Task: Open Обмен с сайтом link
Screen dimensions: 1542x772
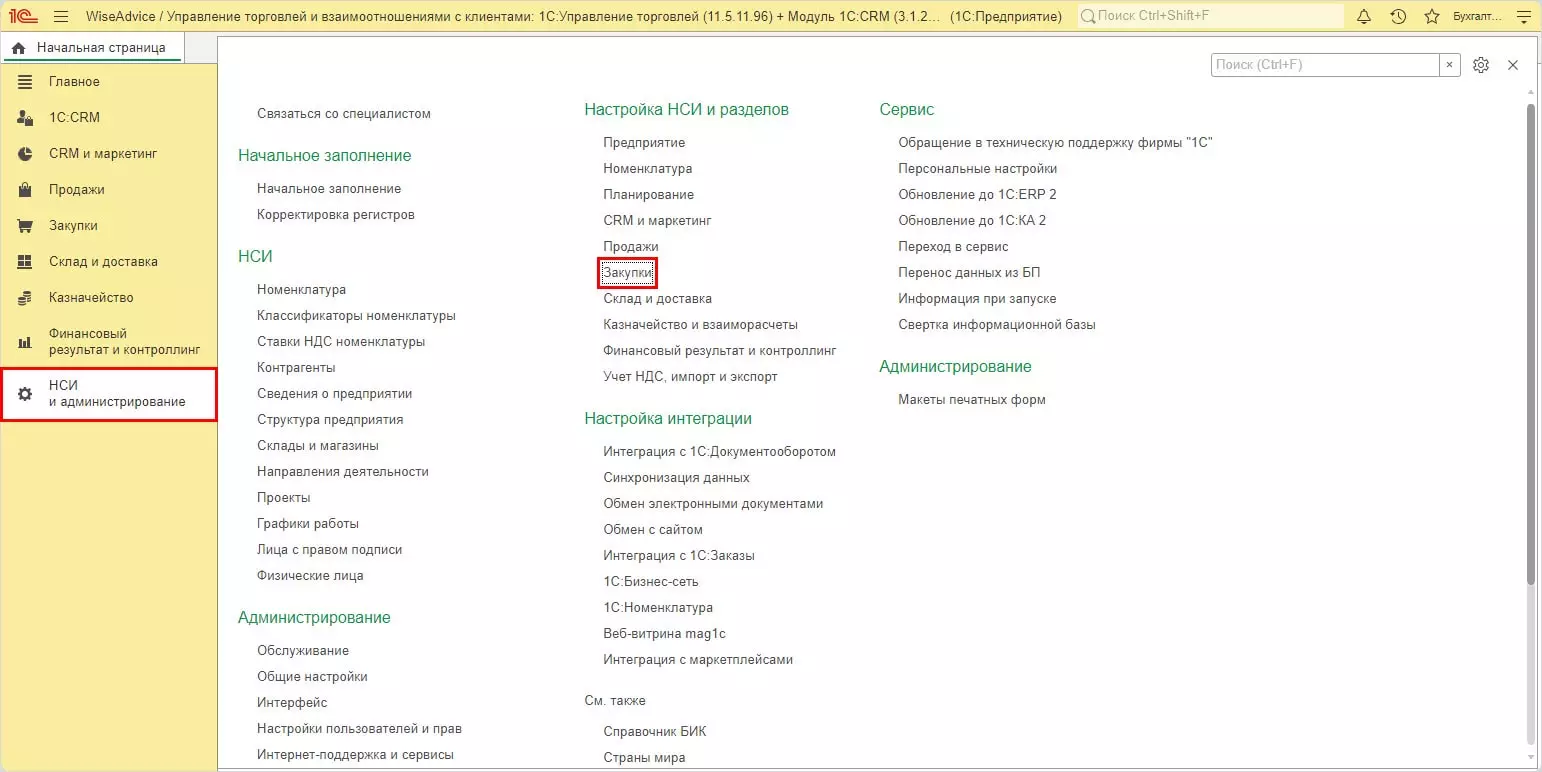Action: [x=653, y=530]
